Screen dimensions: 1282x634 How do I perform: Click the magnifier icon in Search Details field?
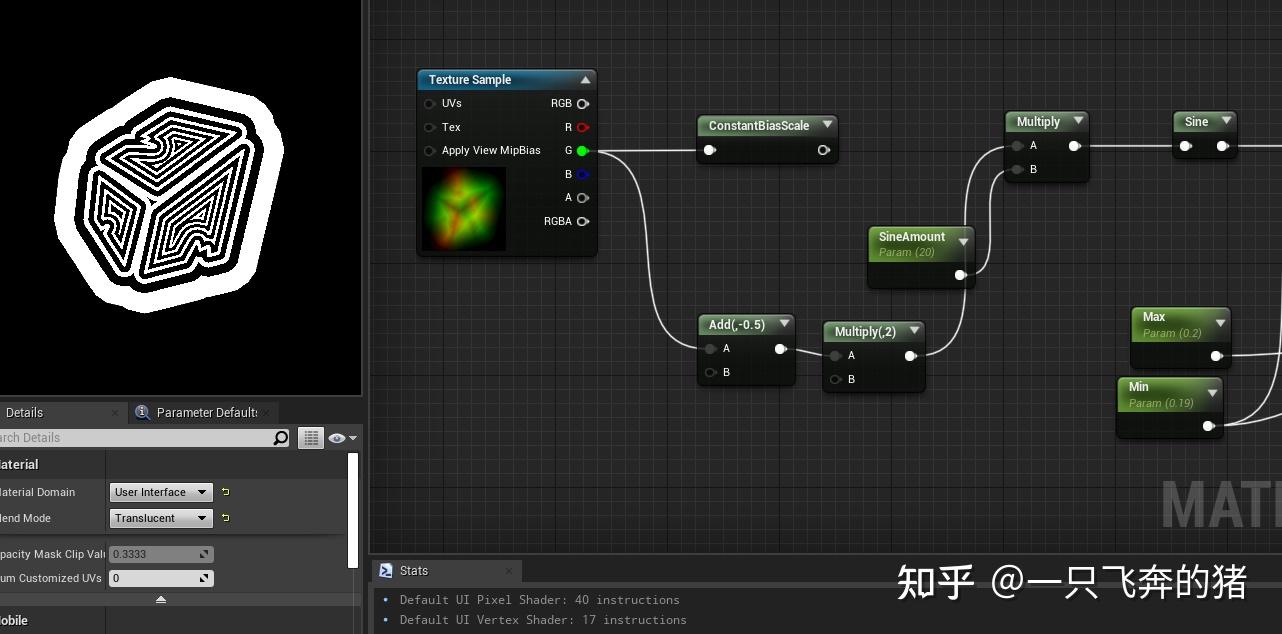pos(281,438)
